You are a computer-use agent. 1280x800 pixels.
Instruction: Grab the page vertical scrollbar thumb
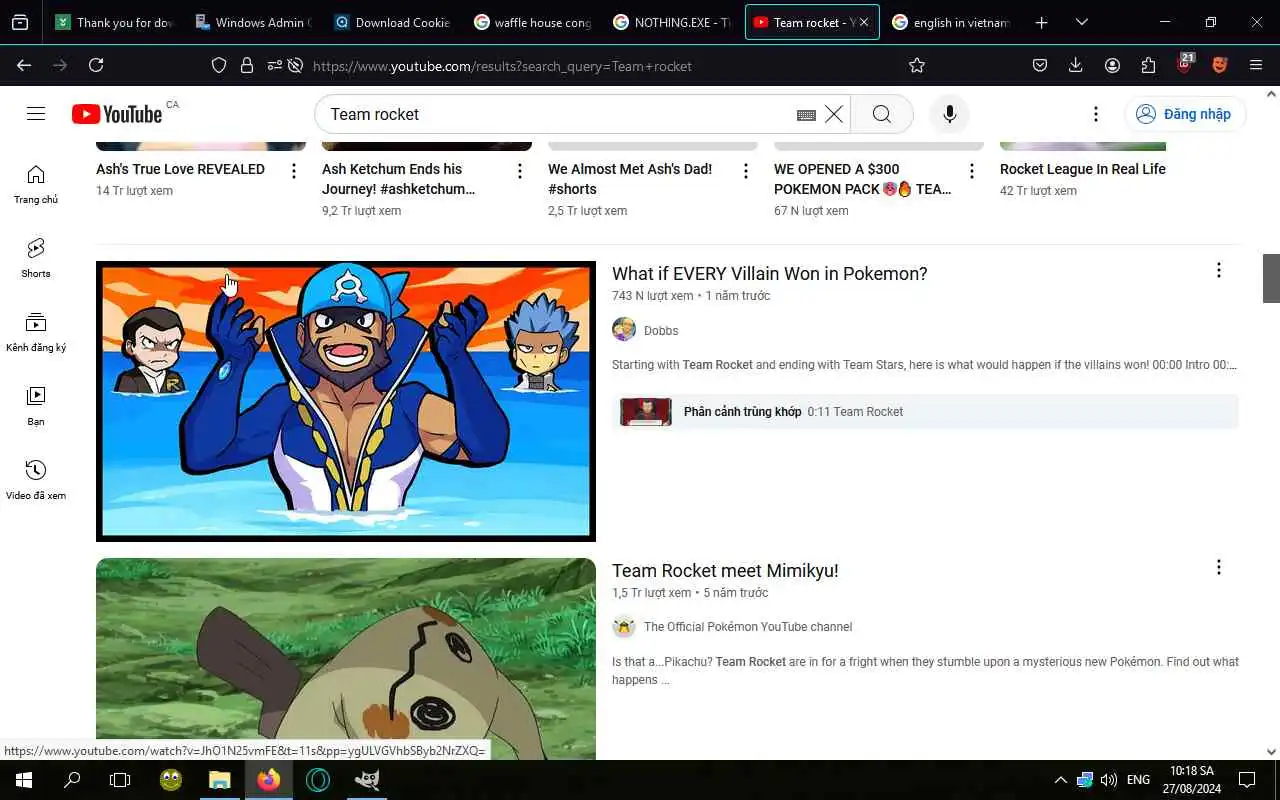point(1271,278)
